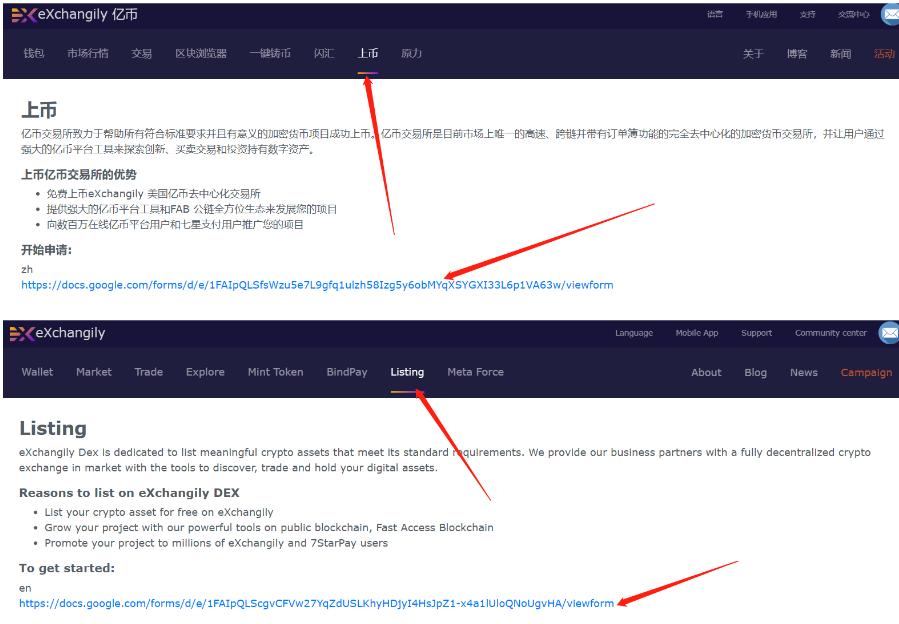This screenshot has height=624, width=899.
Task: Go to the 钱包 nav item
Action: (x=34, y=53)
